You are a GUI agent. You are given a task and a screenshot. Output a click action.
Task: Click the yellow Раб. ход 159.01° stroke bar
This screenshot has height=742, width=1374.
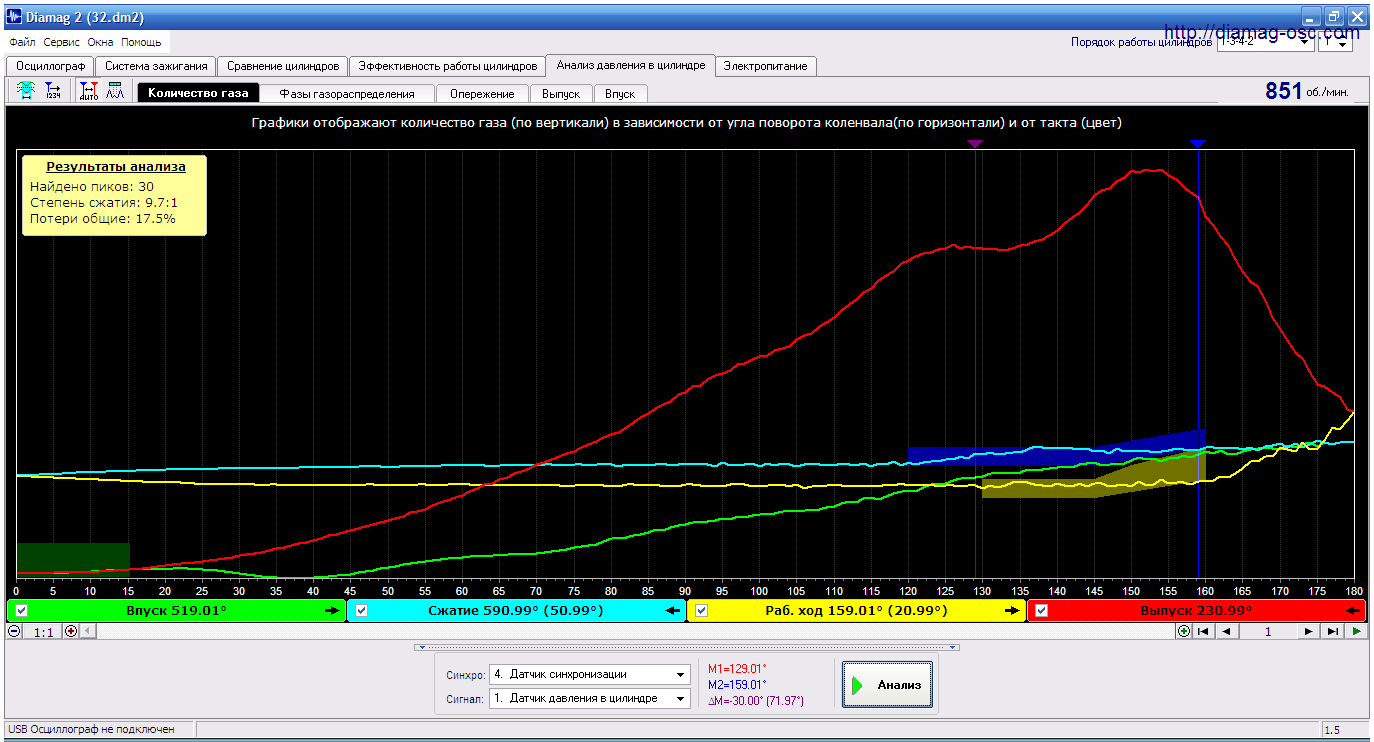point(856,610)
